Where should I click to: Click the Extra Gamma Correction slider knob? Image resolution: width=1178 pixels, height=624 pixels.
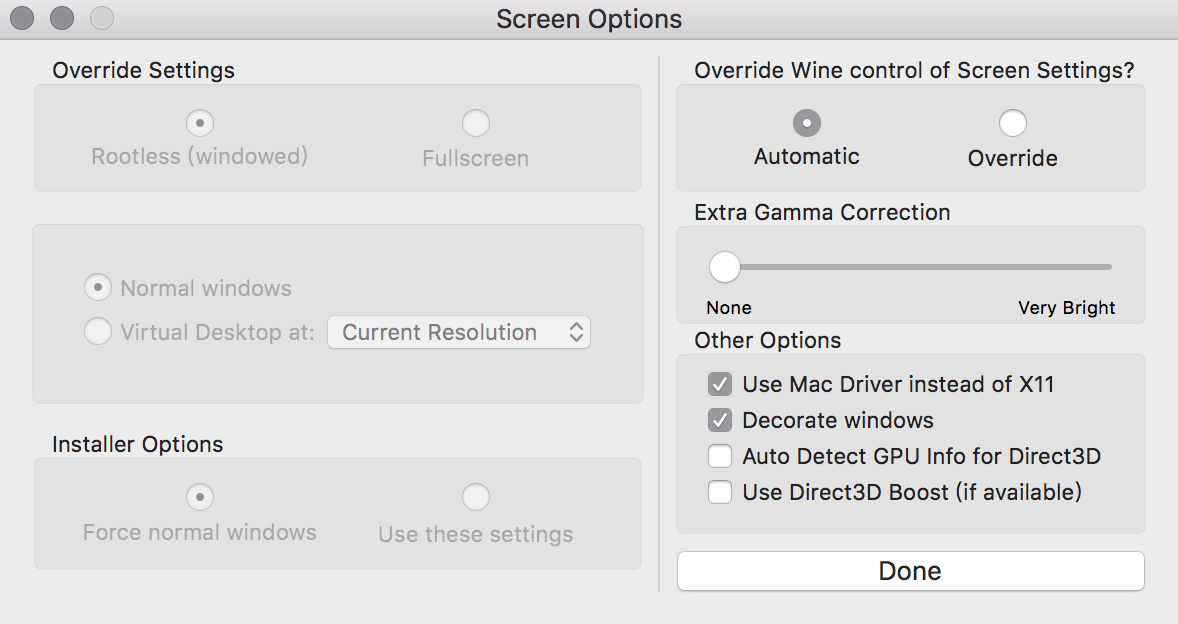724,267
